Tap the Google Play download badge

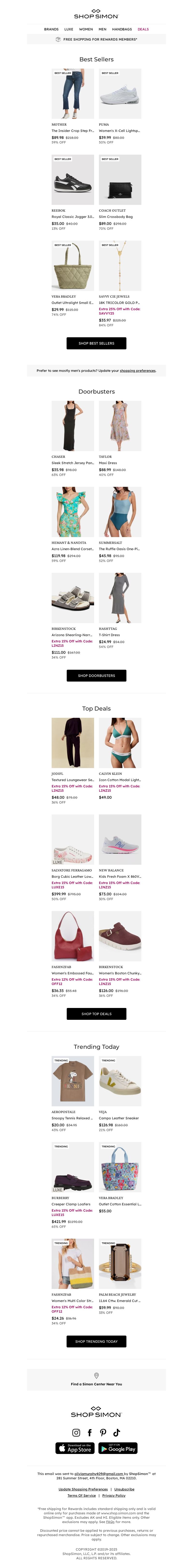tap(118, 1448)
